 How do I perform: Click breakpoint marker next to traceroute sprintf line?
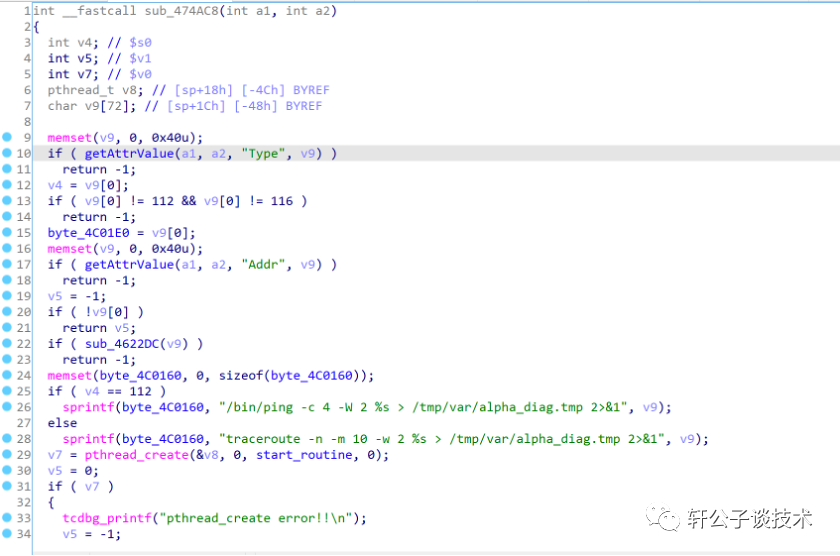click(7, 439)
